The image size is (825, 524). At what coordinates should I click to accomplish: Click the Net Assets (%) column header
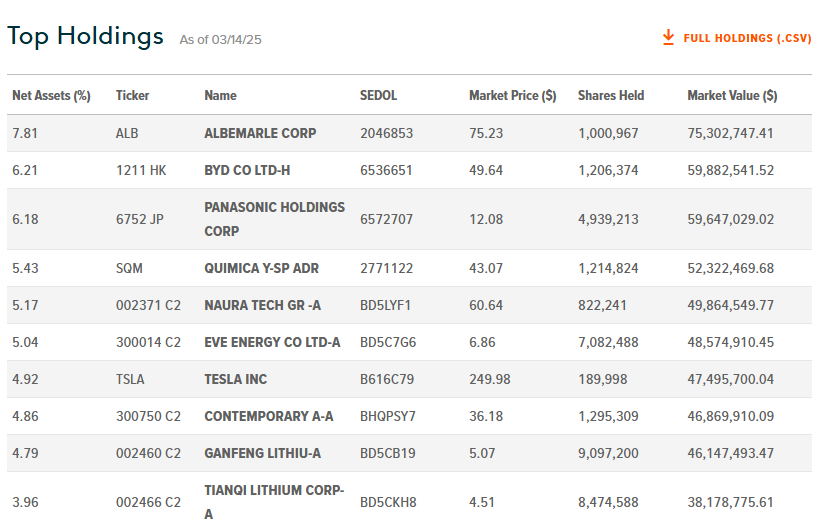click(x=52, y=96)
